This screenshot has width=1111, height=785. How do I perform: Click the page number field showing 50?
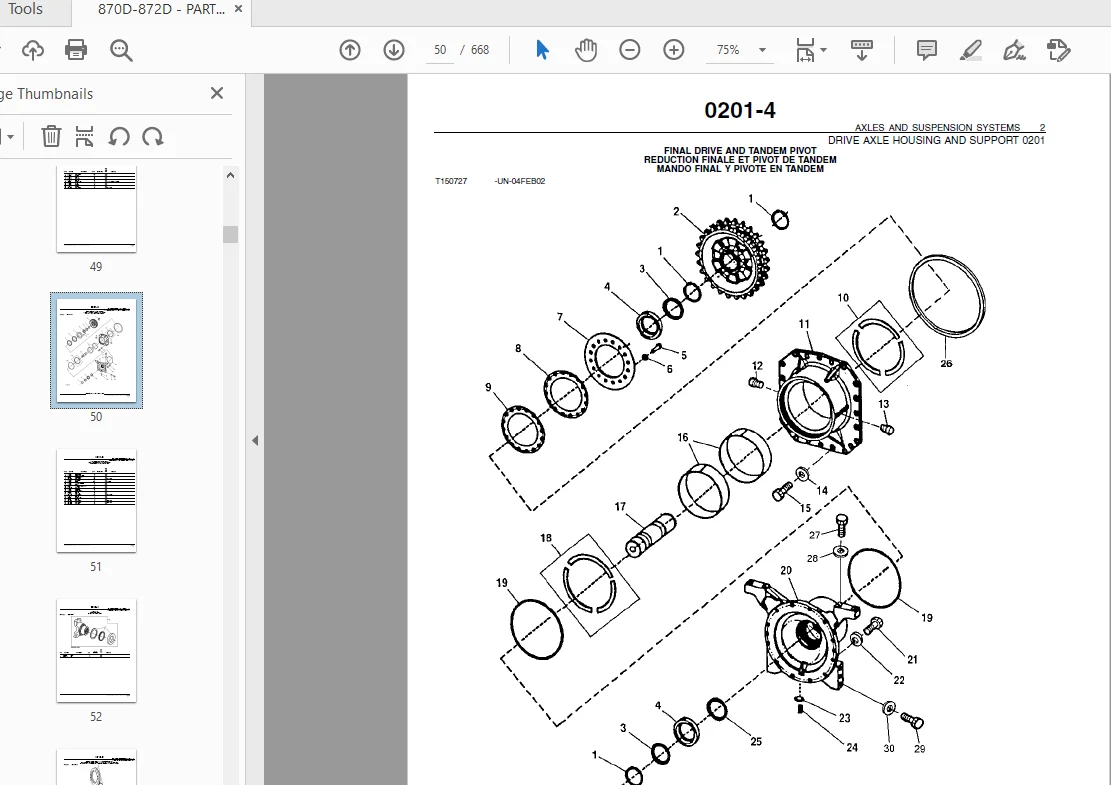[x=440, y=50]
